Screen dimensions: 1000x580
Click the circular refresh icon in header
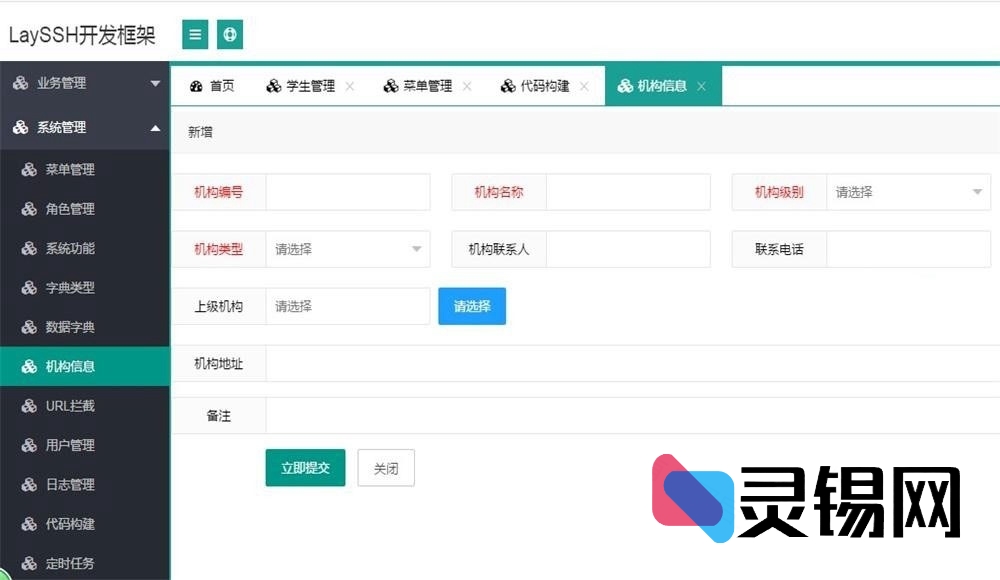229,34
